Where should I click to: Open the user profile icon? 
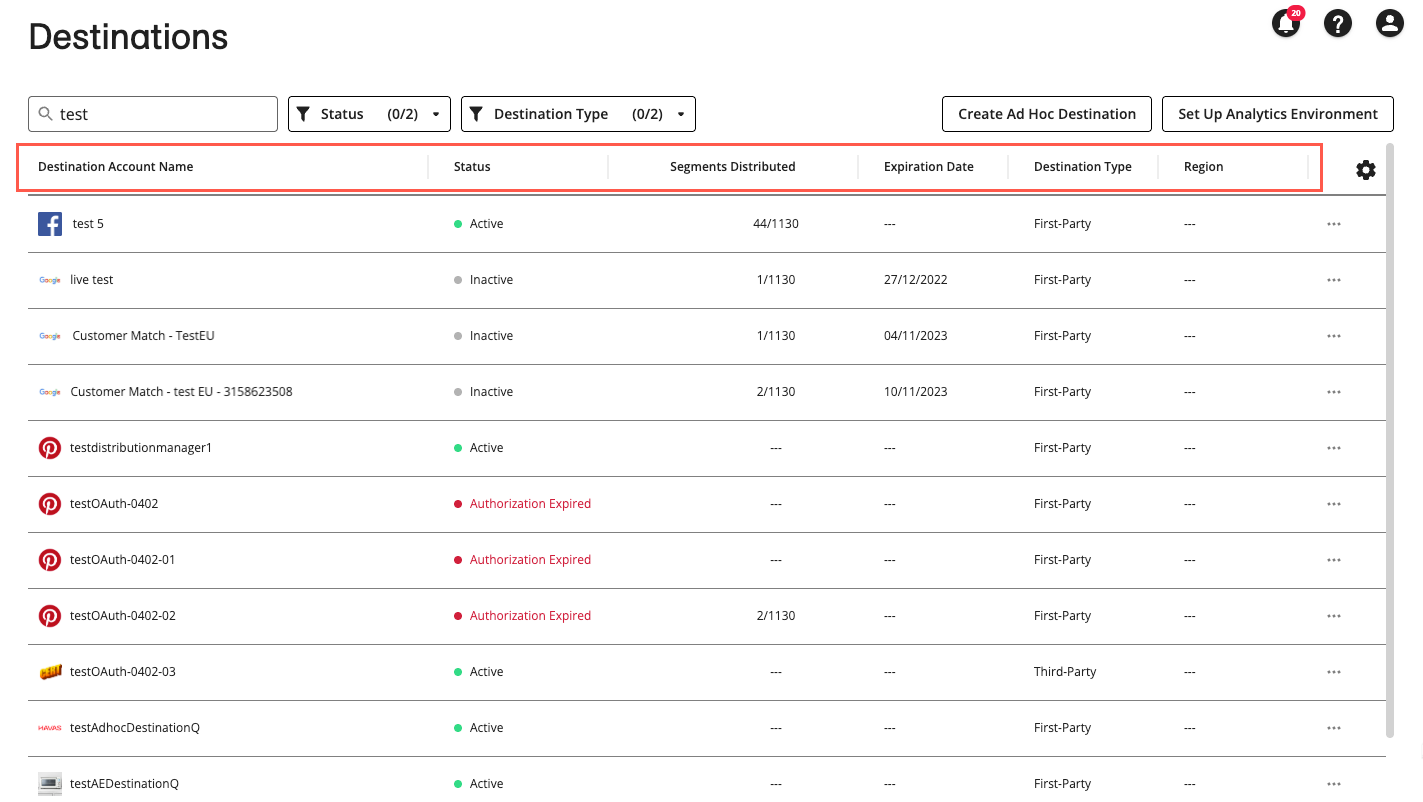1390,23
